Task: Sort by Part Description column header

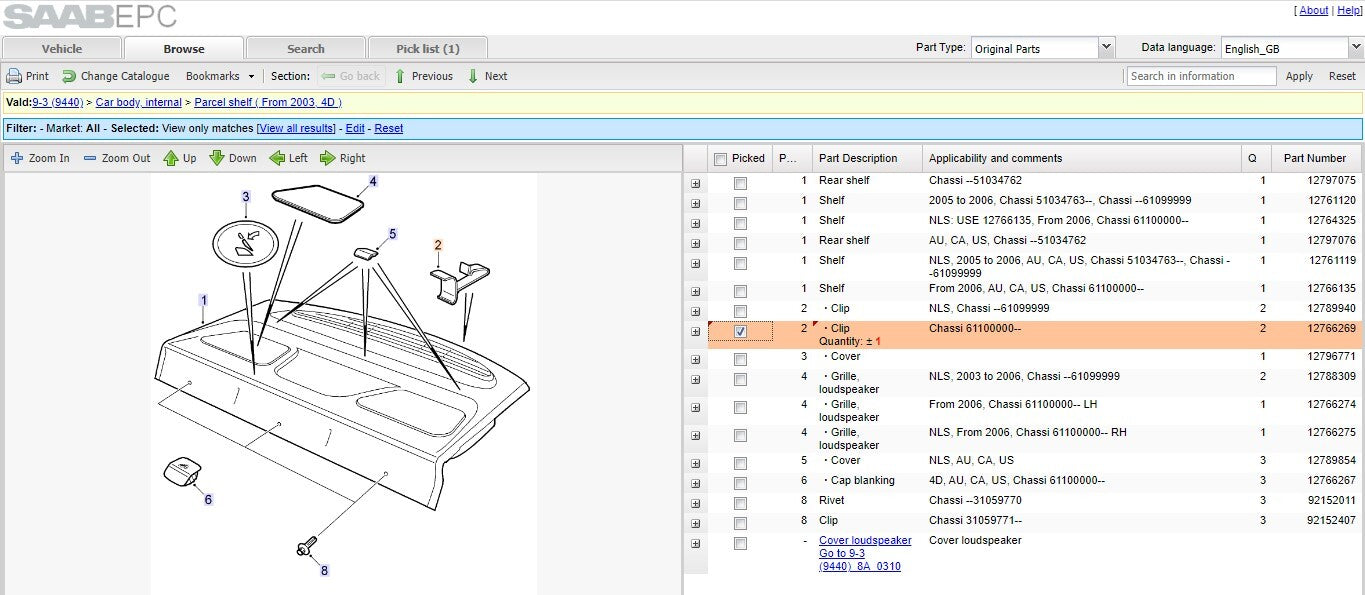Action: [x=865, y=158]
